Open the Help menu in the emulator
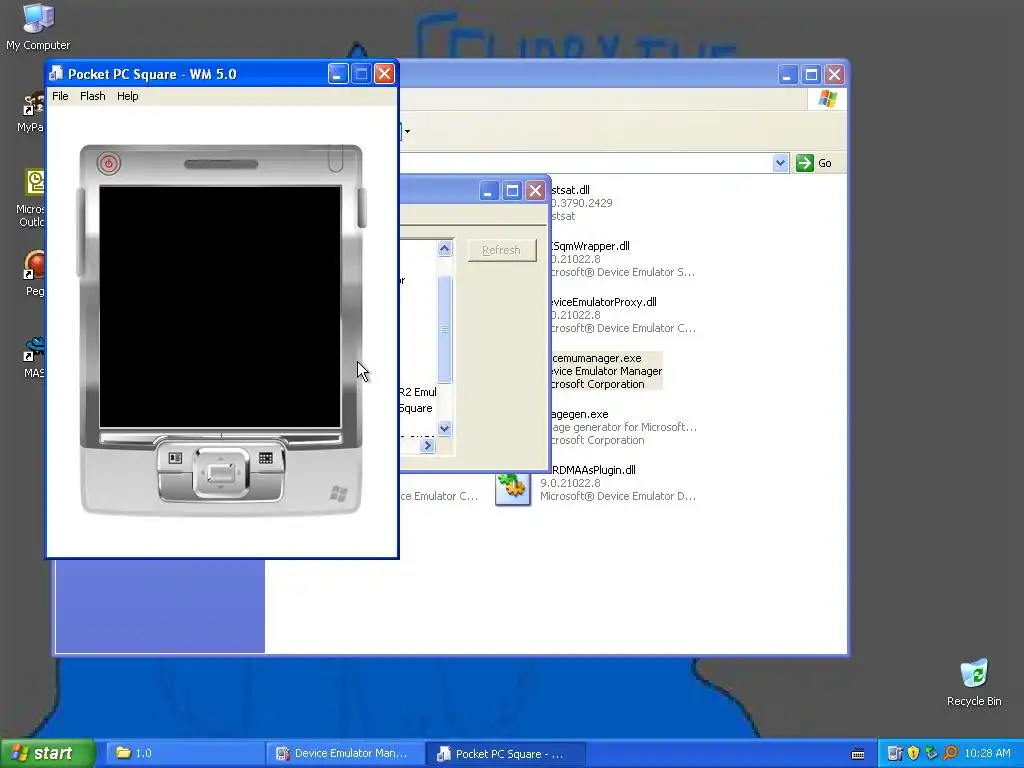The image size is (1024, 768). 127,96
